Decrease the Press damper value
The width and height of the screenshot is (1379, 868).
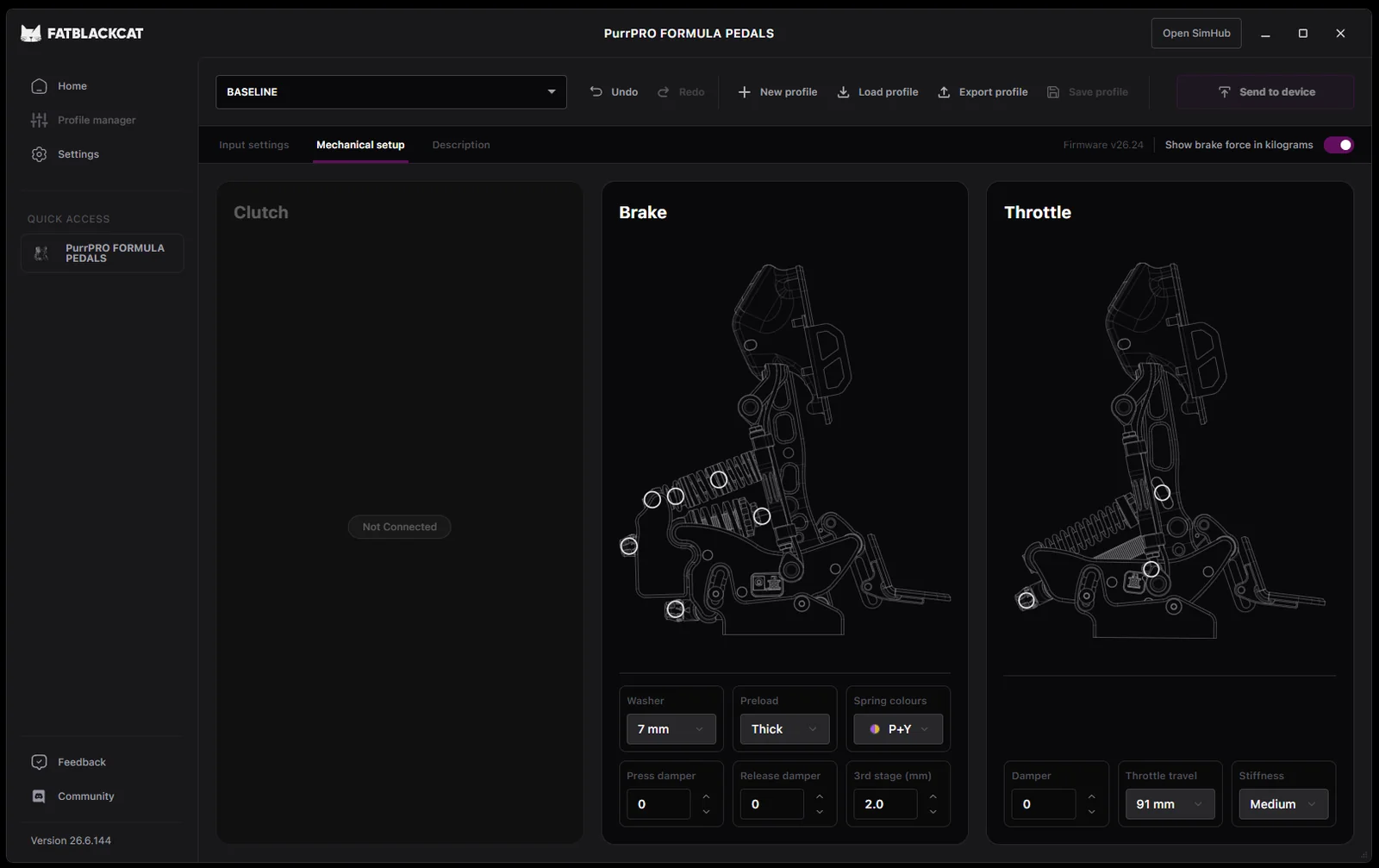pyautogui.click(x=706, y=812)
